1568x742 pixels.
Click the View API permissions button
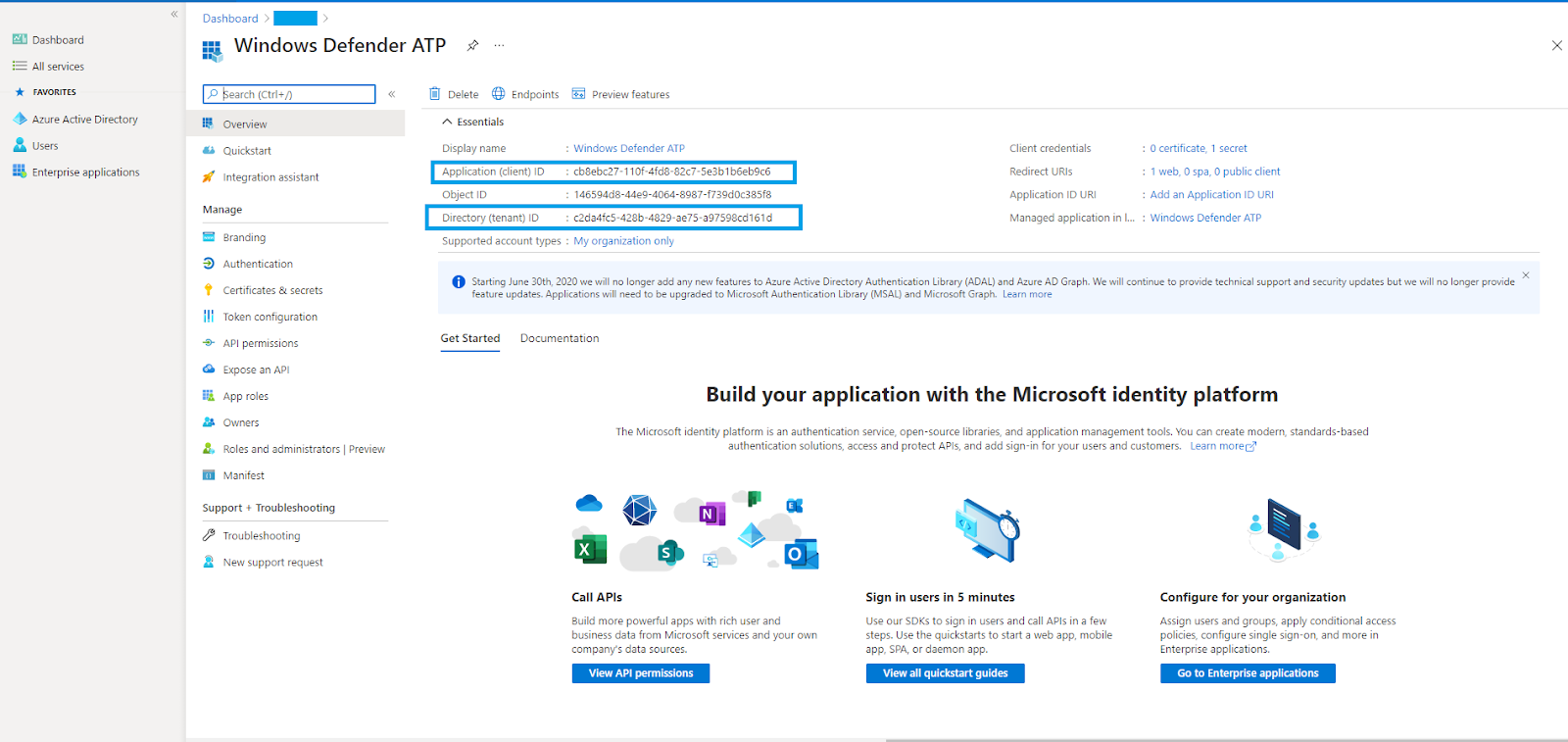[641, 673]
